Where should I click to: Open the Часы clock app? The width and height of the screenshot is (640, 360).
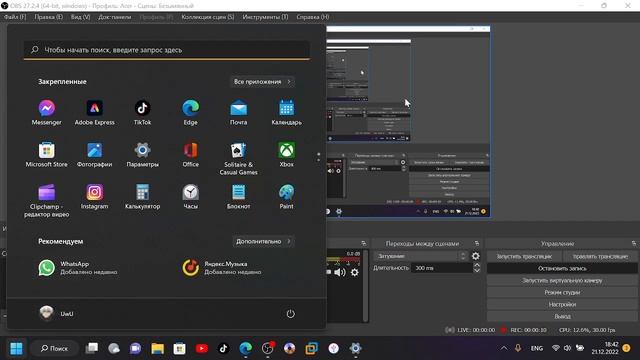click(x=191, y=197)
